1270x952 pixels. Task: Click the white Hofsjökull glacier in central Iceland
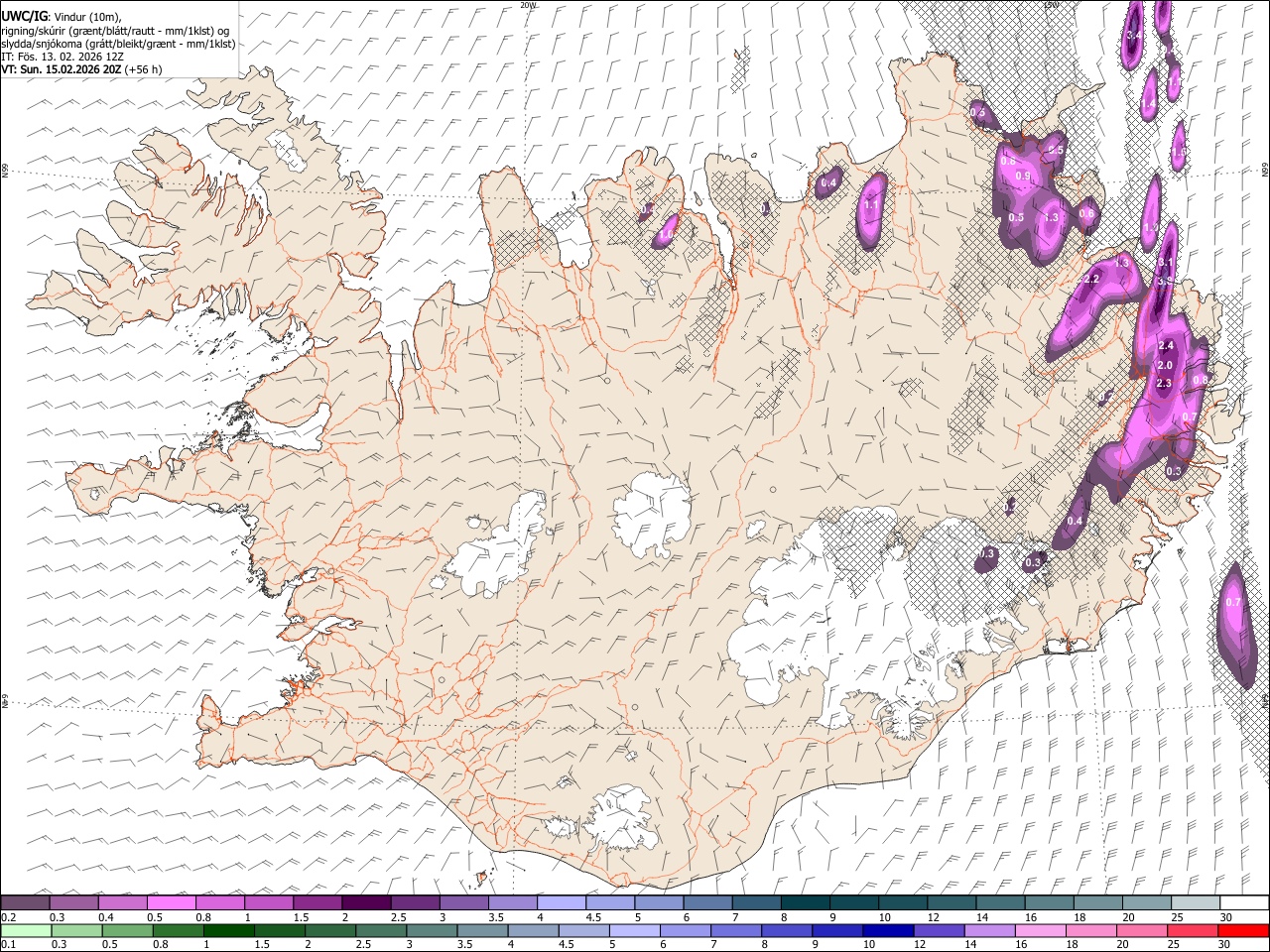tap(652, 514)
